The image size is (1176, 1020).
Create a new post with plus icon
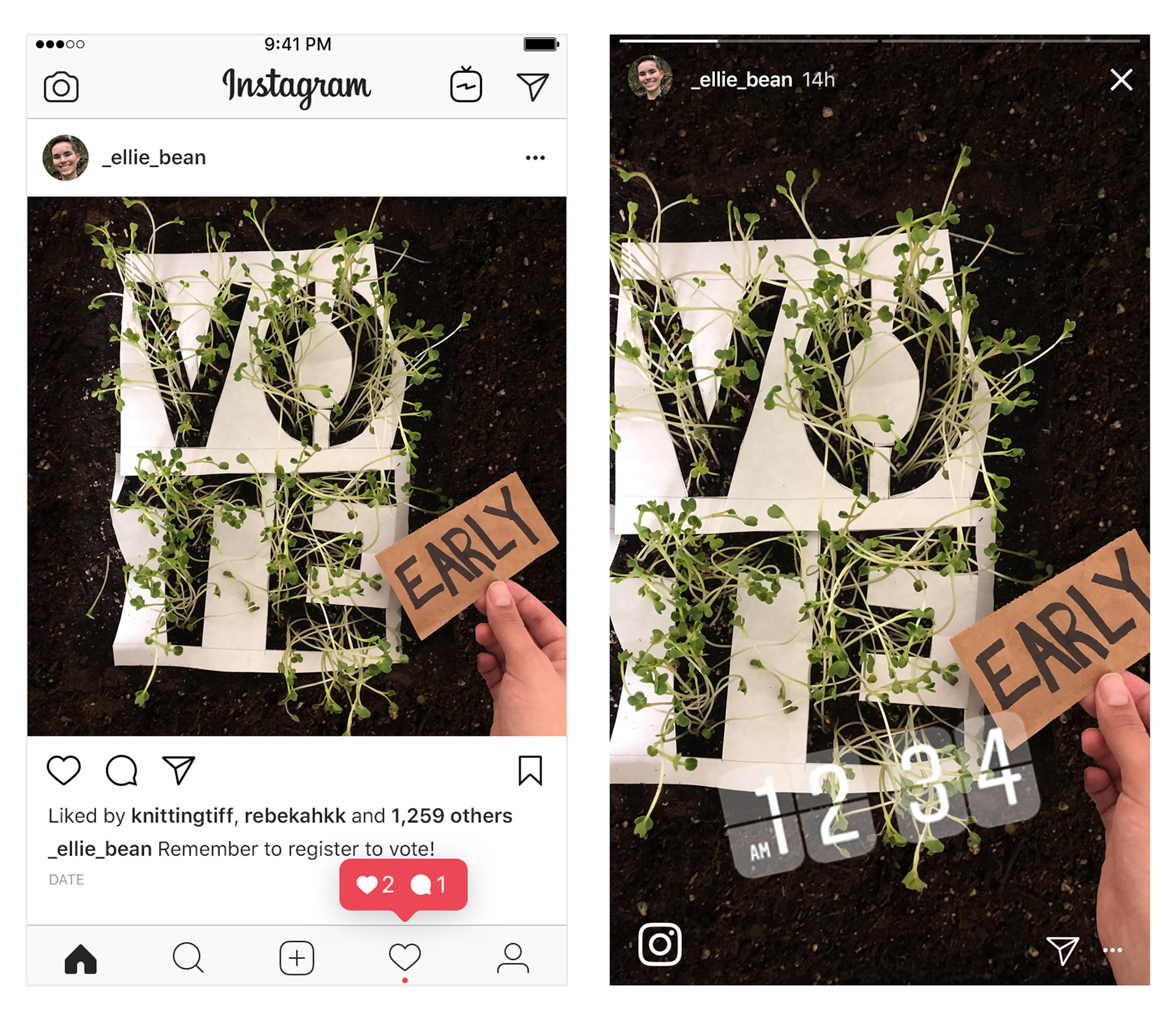coord(297,958)
